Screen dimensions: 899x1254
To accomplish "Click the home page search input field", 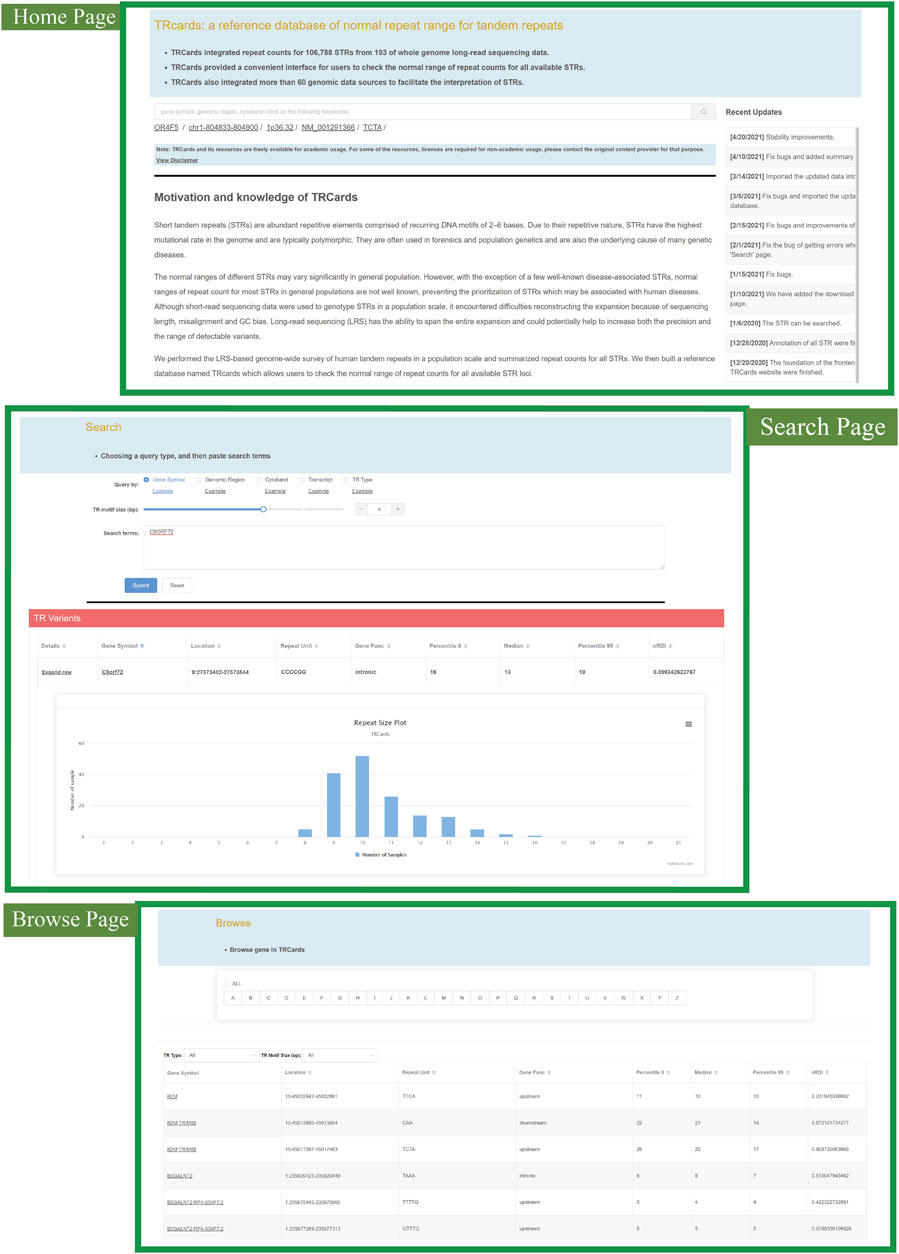I will coord(423,112).
